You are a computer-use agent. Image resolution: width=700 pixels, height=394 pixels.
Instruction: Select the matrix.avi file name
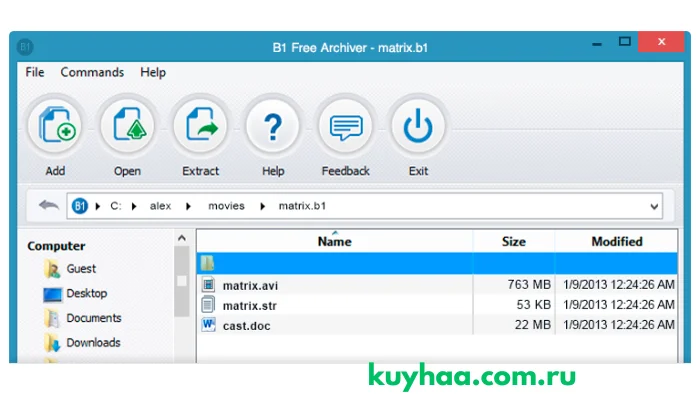[x=250, y=286]
